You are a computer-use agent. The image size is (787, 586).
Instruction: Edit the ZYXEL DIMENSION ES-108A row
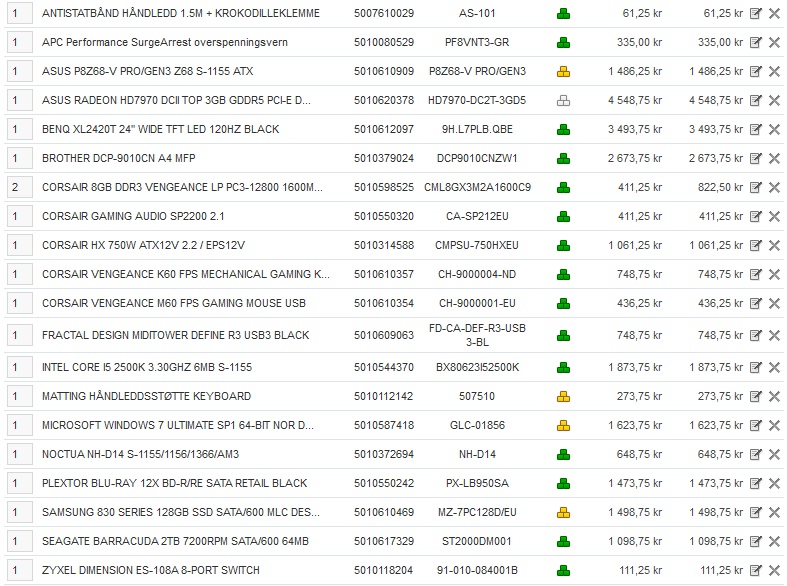[755, 570]
